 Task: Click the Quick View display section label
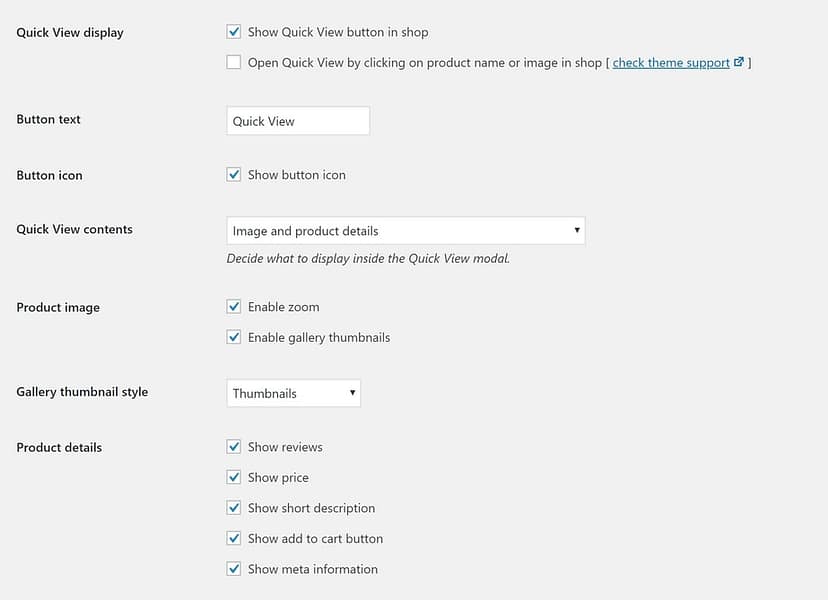point(69,32)
